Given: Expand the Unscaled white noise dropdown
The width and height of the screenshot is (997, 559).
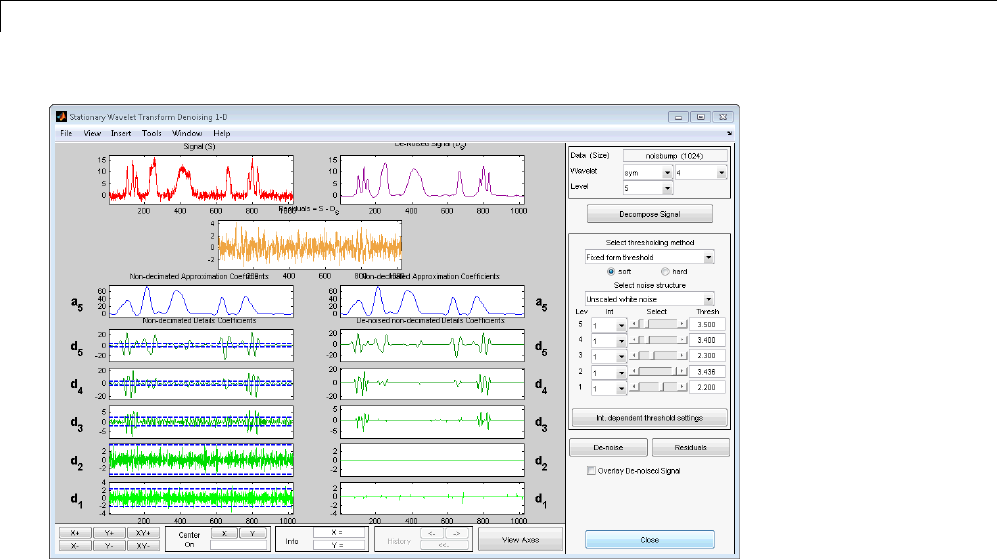Looking at the screenshot, I should 649,298.
